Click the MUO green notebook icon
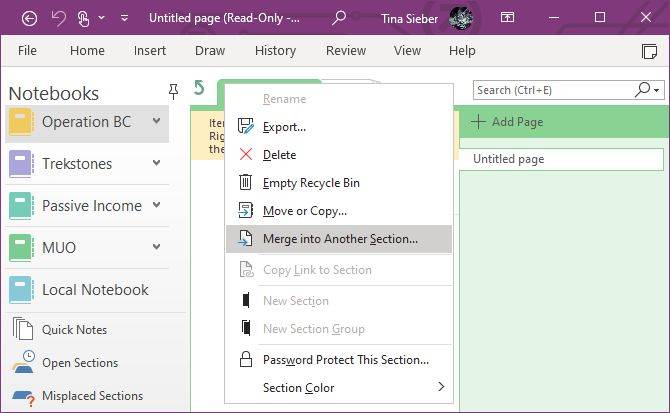The image size is (670, 413). 21,247
